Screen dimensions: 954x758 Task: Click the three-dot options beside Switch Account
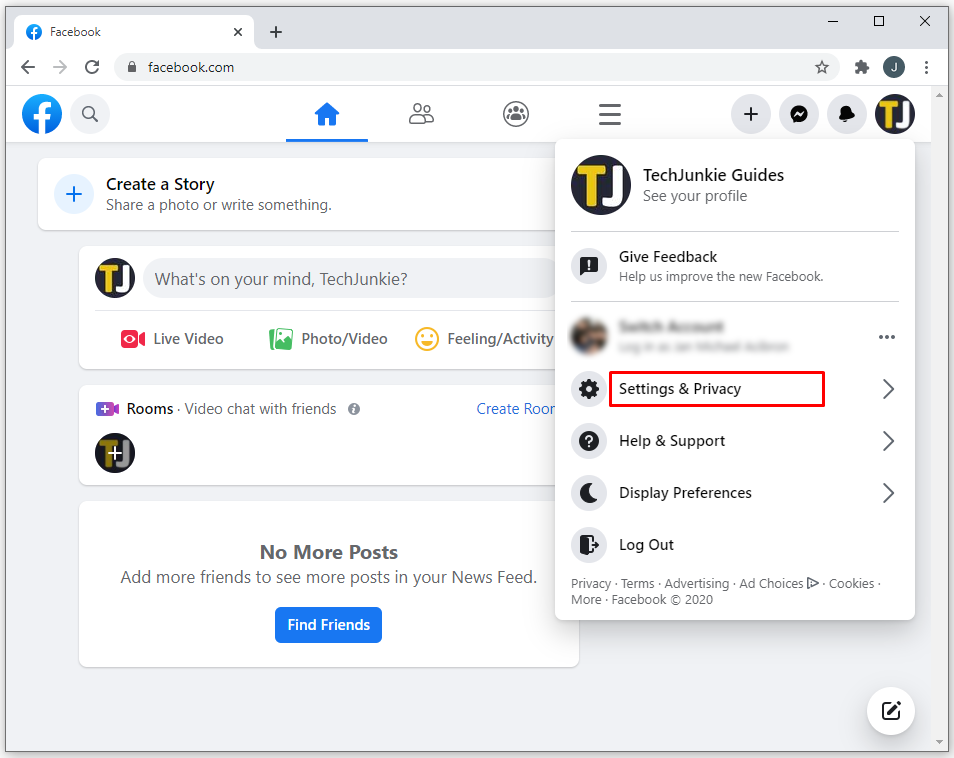coord(887,337)
